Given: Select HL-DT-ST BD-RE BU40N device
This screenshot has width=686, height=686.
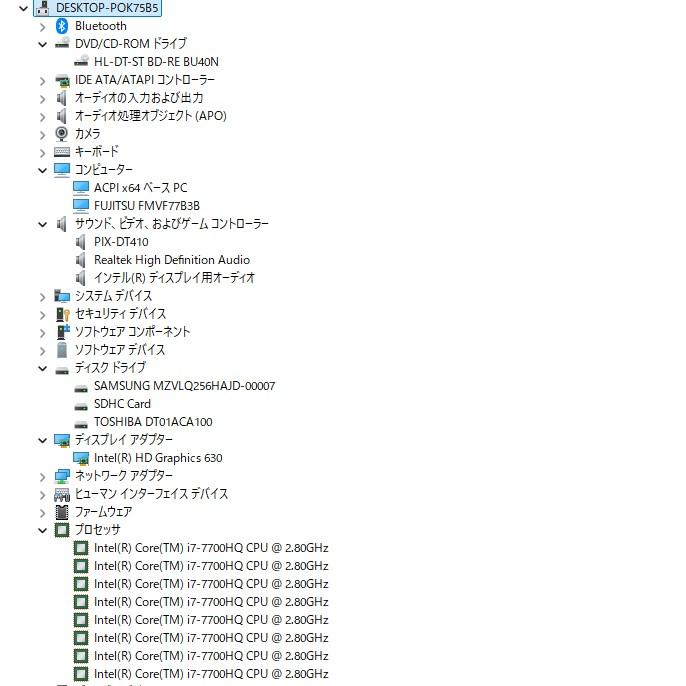Looking at the screenshot, I should (x=156, y=62).
